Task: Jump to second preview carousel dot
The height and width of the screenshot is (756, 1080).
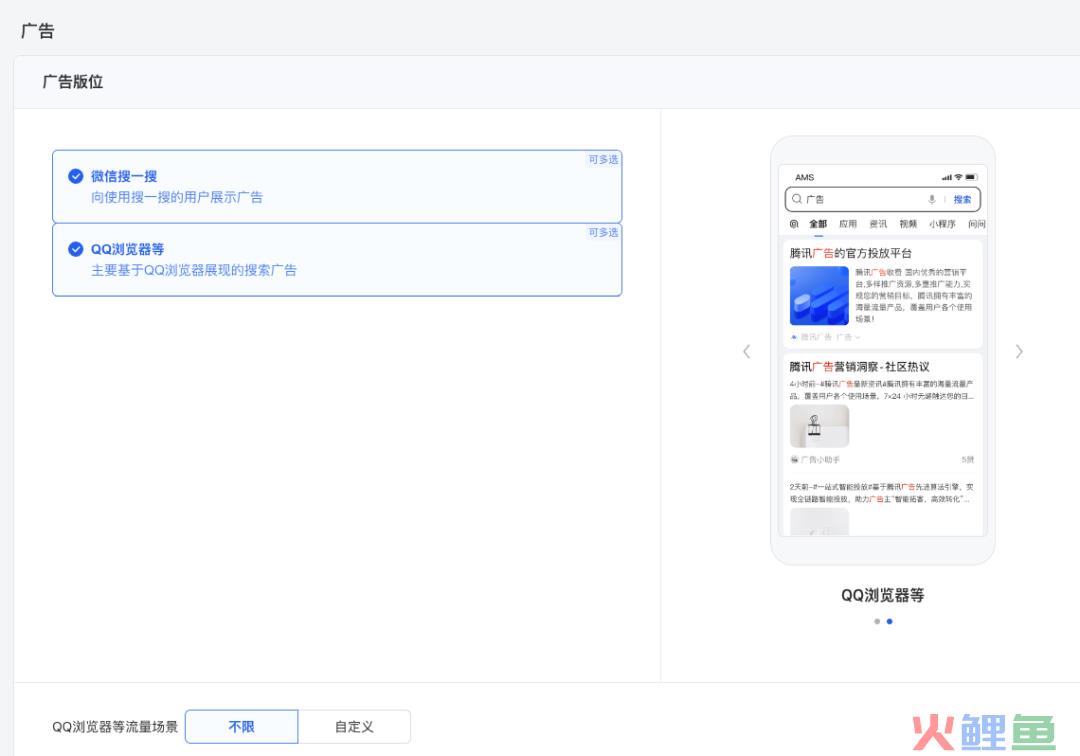Action: click(889, 621)
